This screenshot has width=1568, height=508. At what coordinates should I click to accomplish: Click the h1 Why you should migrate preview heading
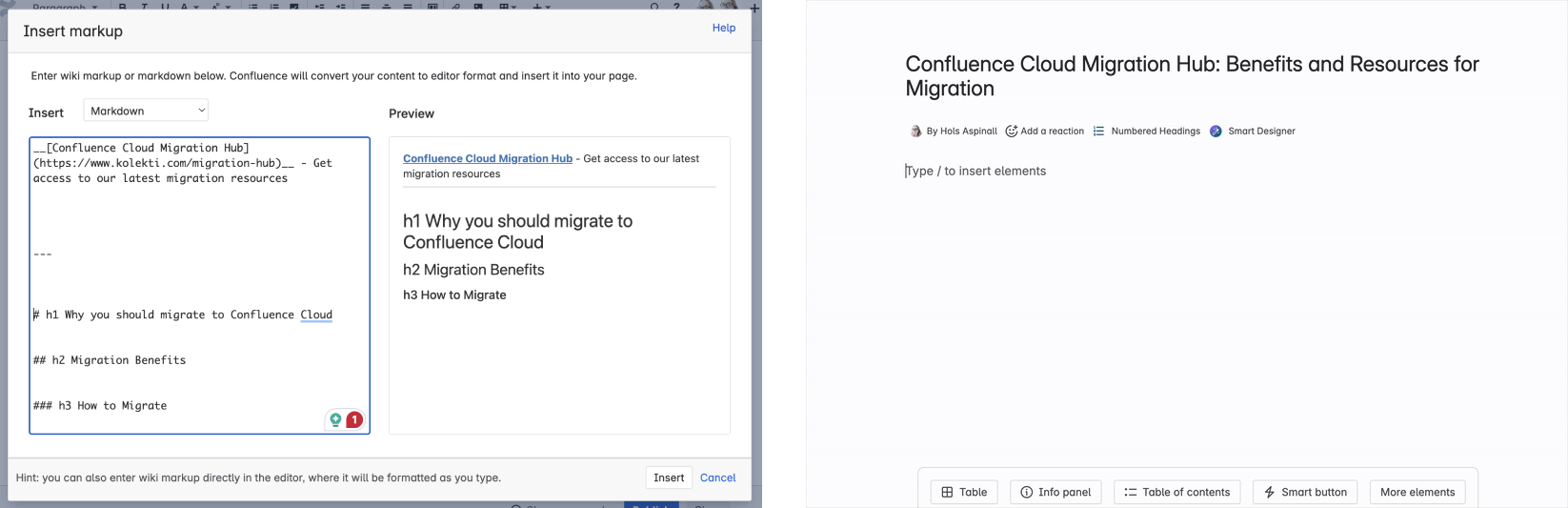517,232
